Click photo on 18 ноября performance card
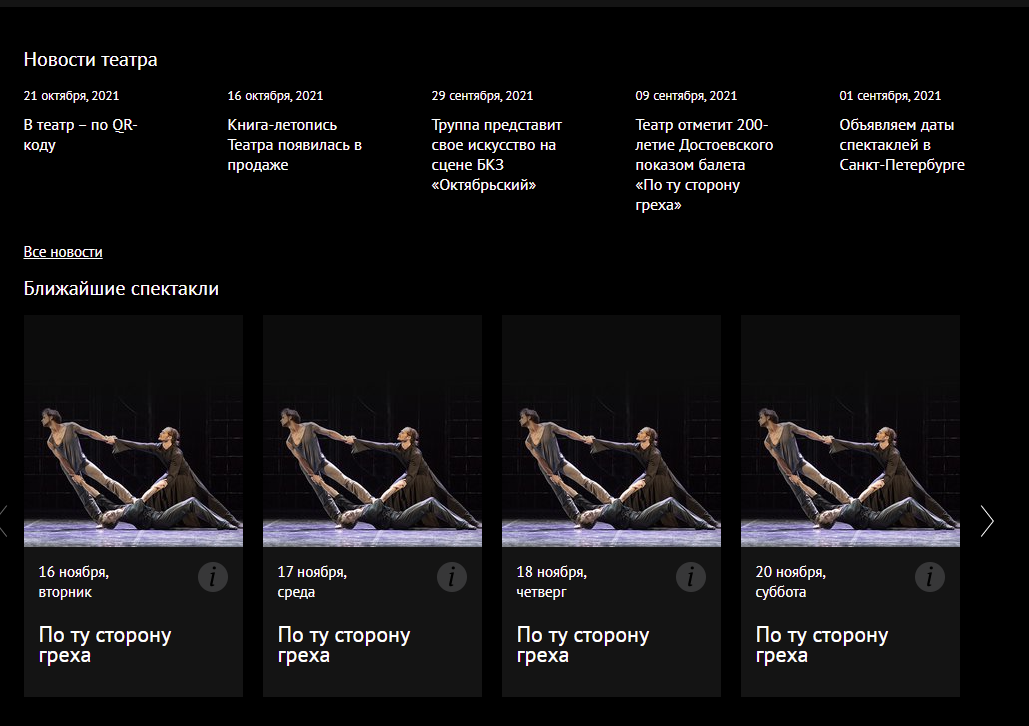1029x726 pixels. pos(611,431)
